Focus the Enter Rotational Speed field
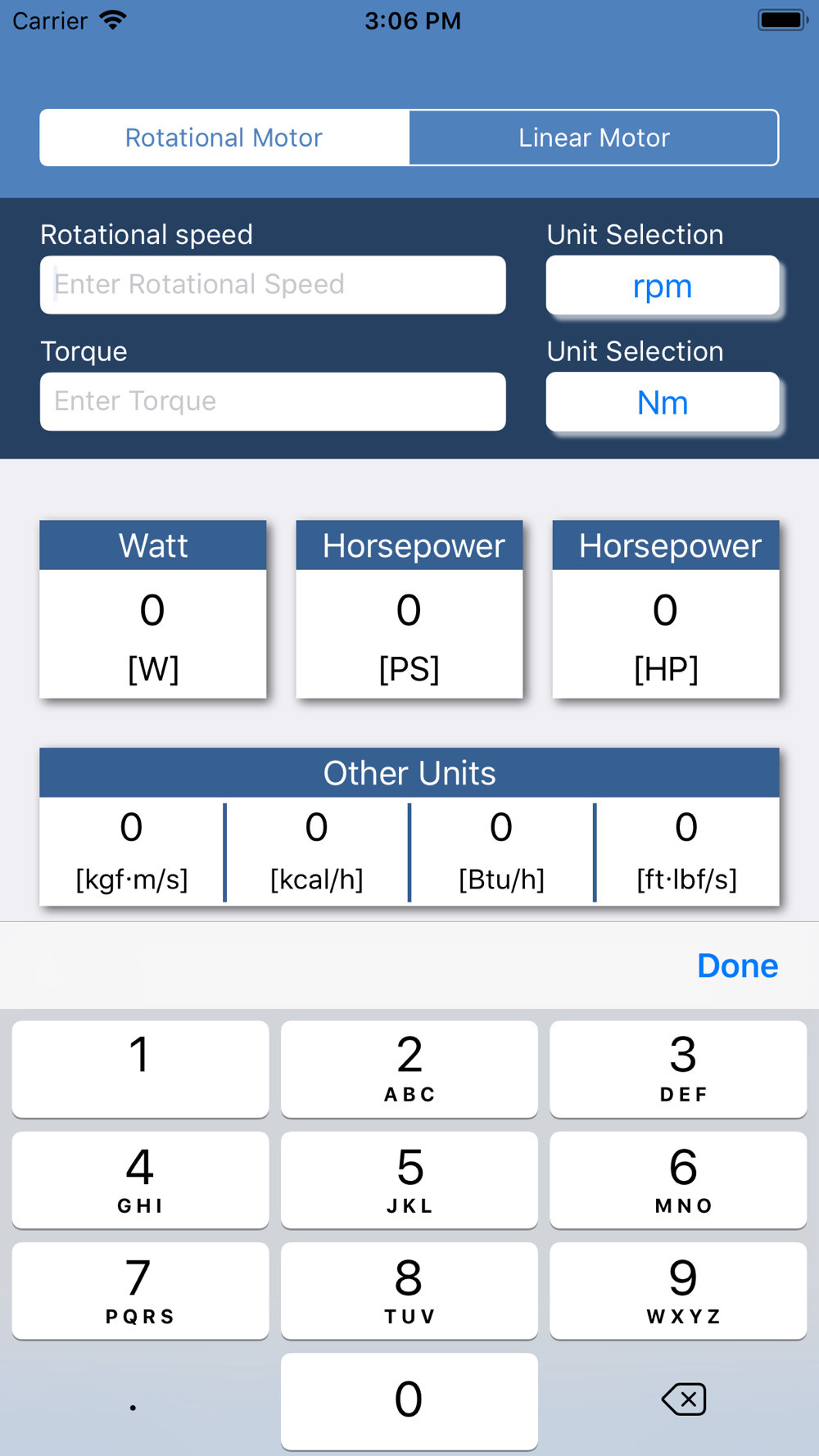Viewport: 819px width, 1456px height. point(273,285)
